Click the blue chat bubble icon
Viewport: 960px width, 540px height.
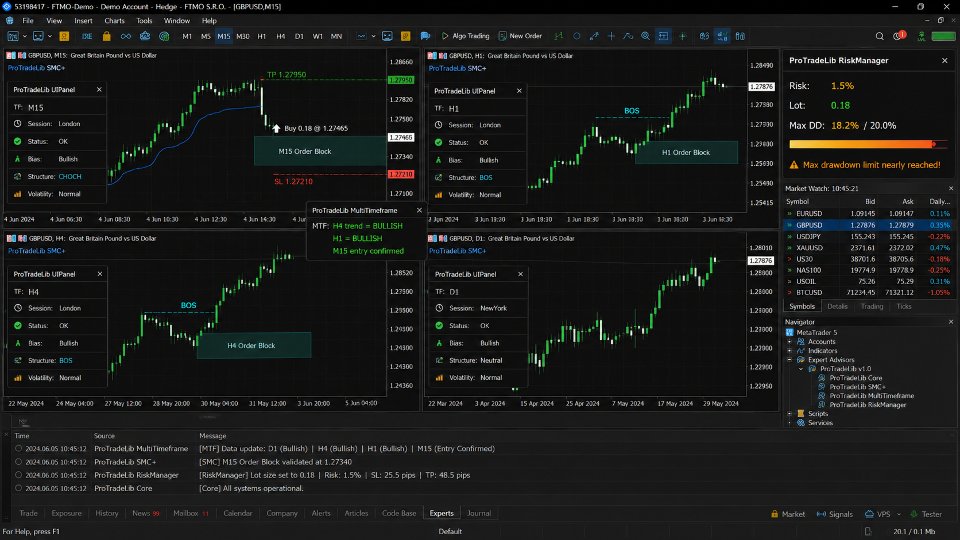click(x=425, y=36)
